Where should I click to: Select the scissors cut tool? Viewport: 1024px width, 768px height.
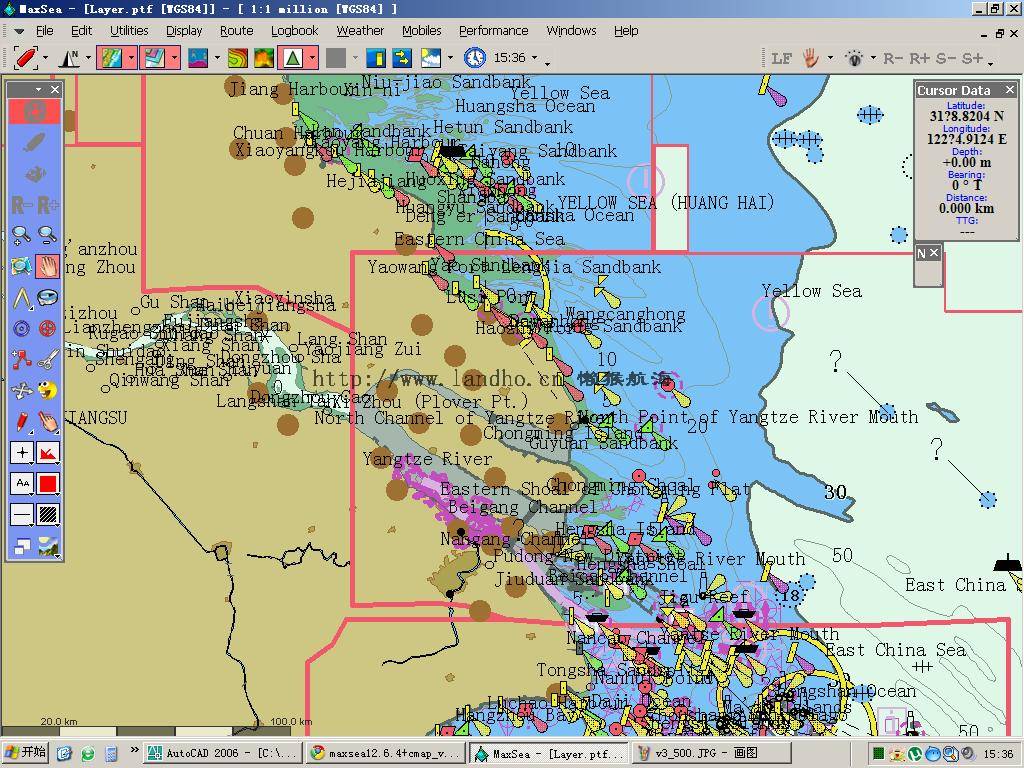[x=48, y=359]
